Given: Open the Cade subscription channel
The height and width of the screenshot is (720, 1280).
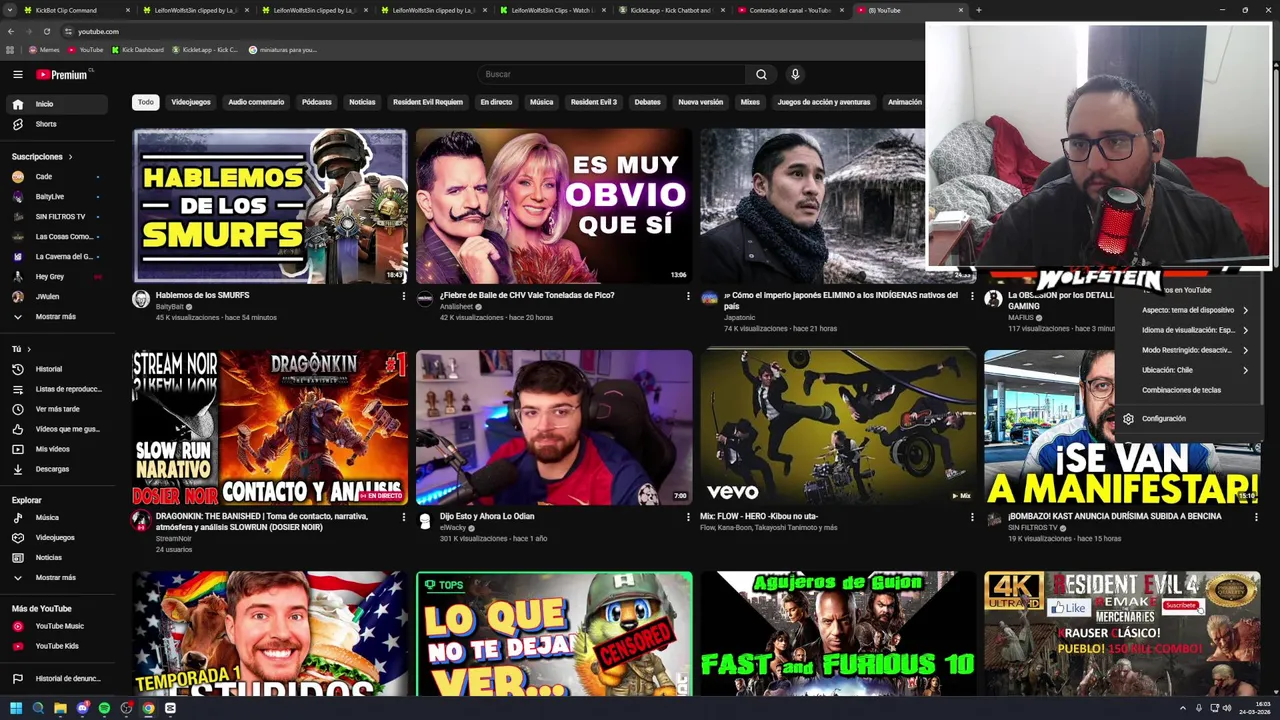Looking at the screenshot, I should [x=58, y=177].
